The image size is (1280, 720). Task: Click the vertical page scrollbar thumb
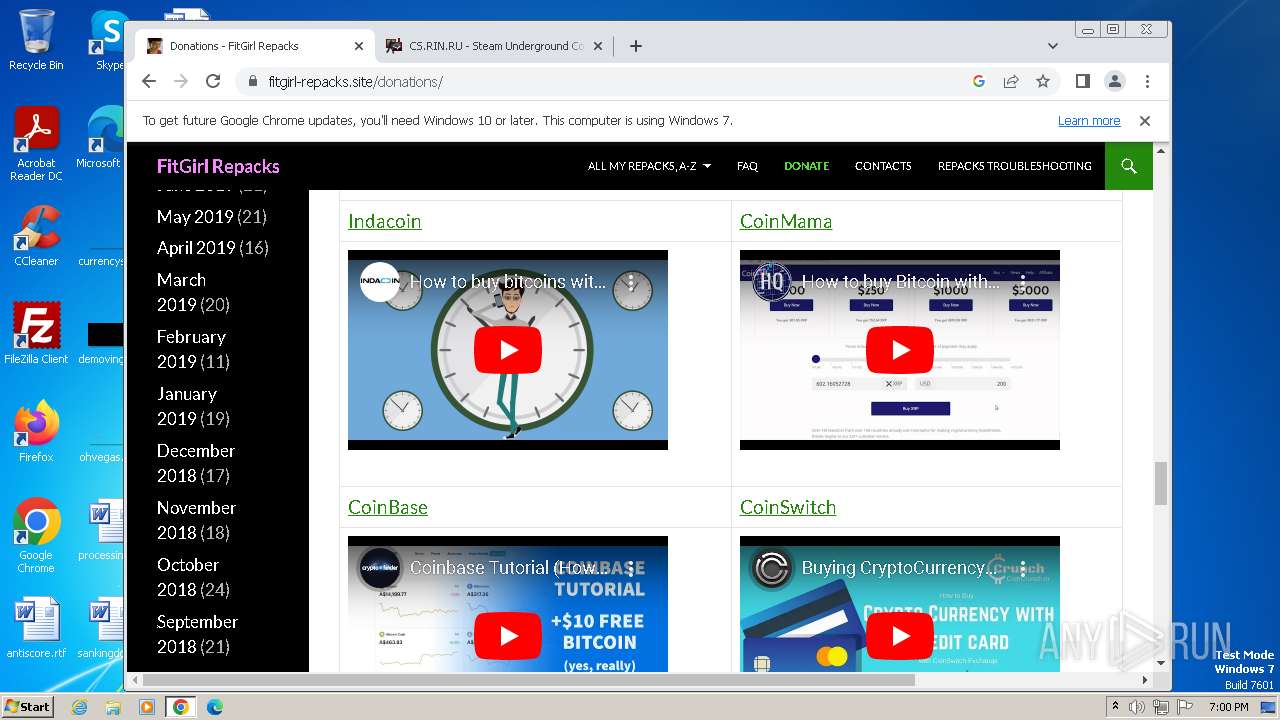[x=1161, y=484]
